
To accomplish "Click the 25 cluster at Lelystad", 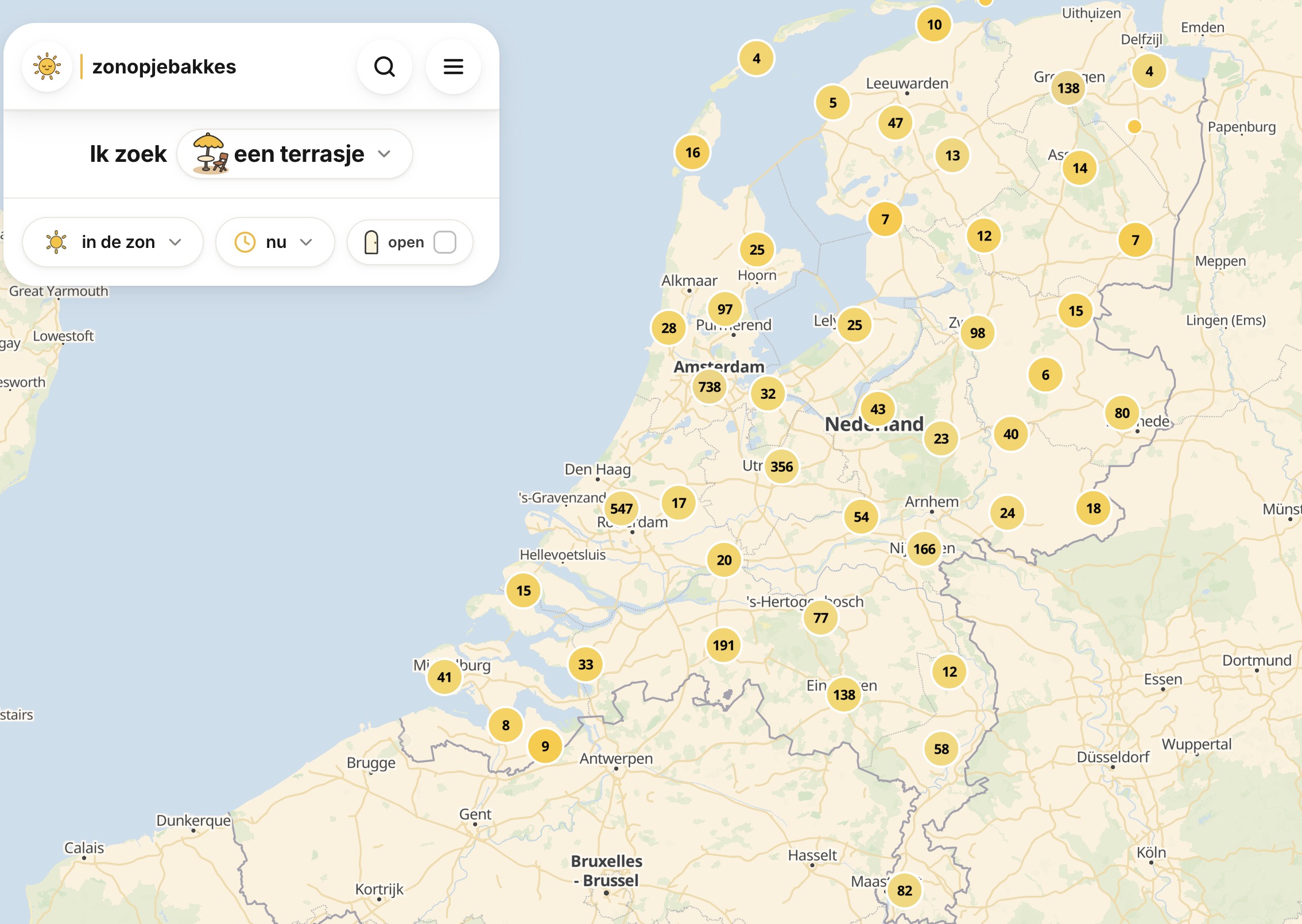I will point(854,325).
